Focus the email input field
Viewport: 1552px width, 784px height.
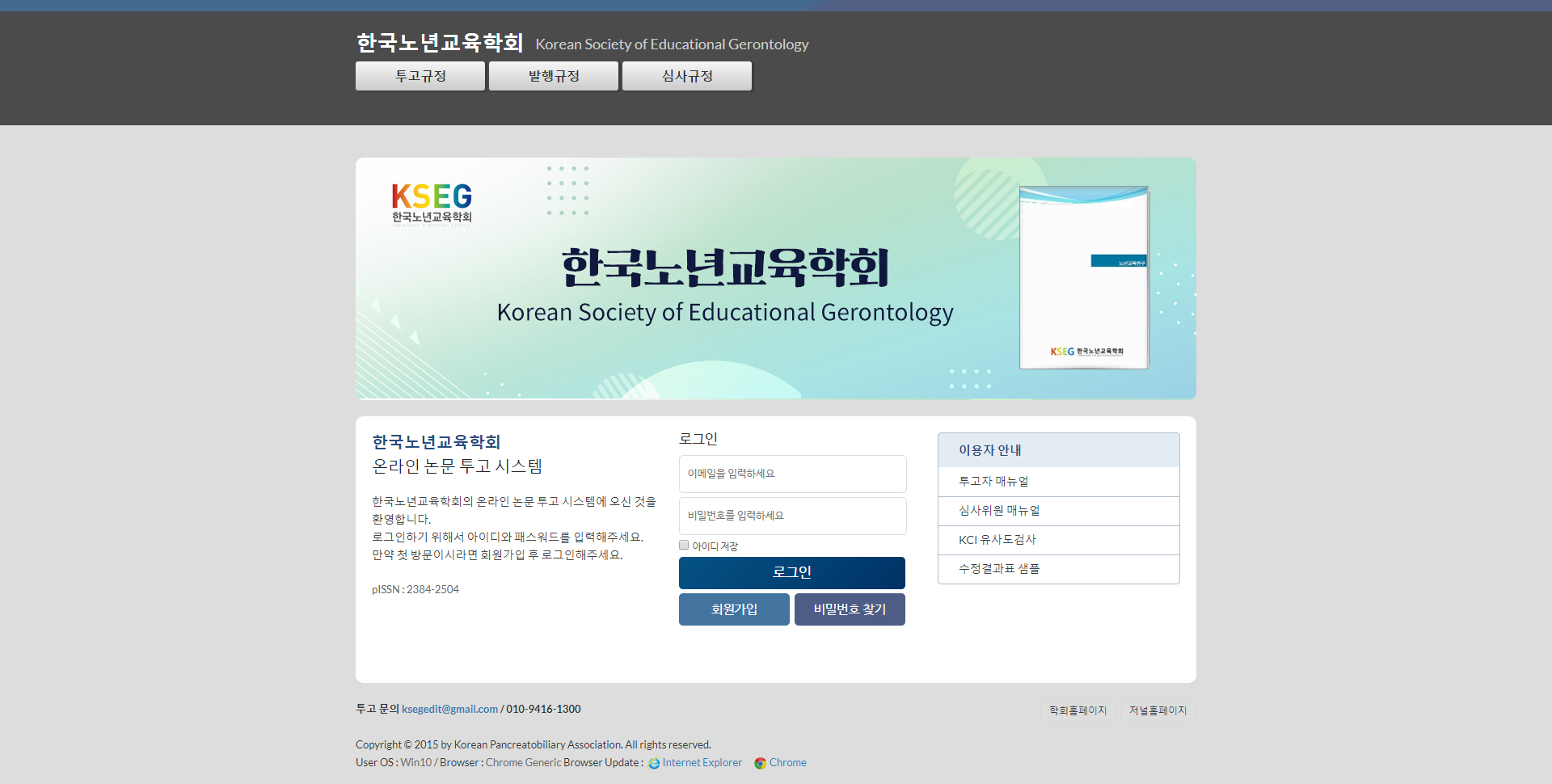click(792, 474)
